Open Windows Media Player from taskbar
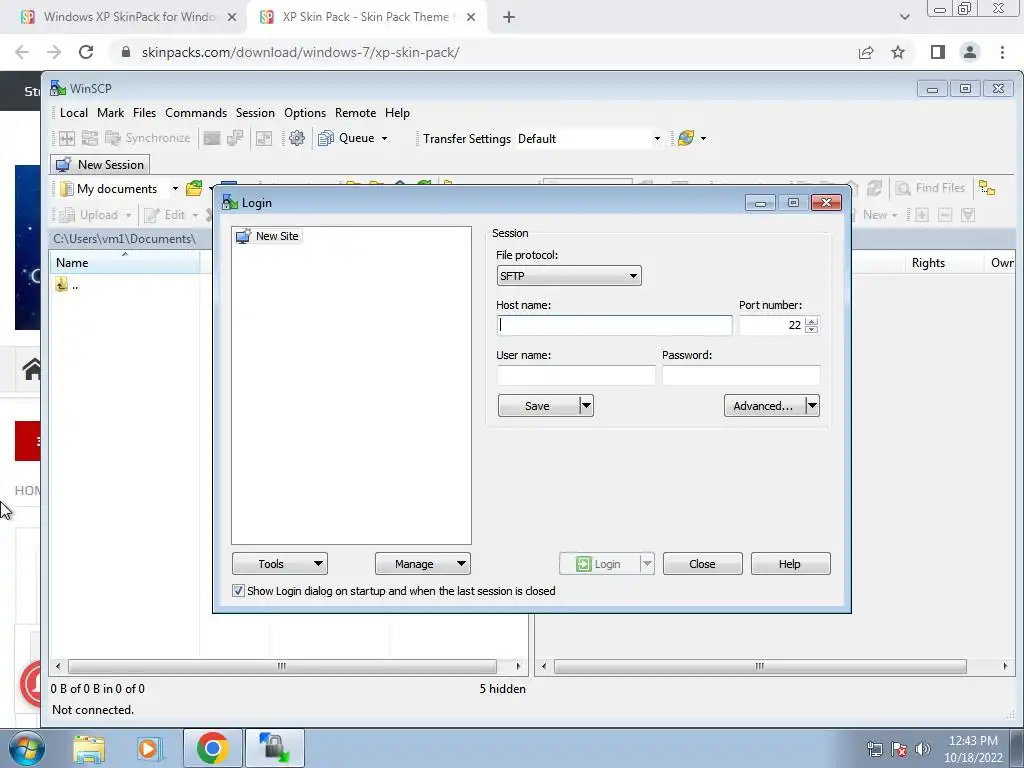This screenshot has width=1024, height=768. [x=150, y=748]
